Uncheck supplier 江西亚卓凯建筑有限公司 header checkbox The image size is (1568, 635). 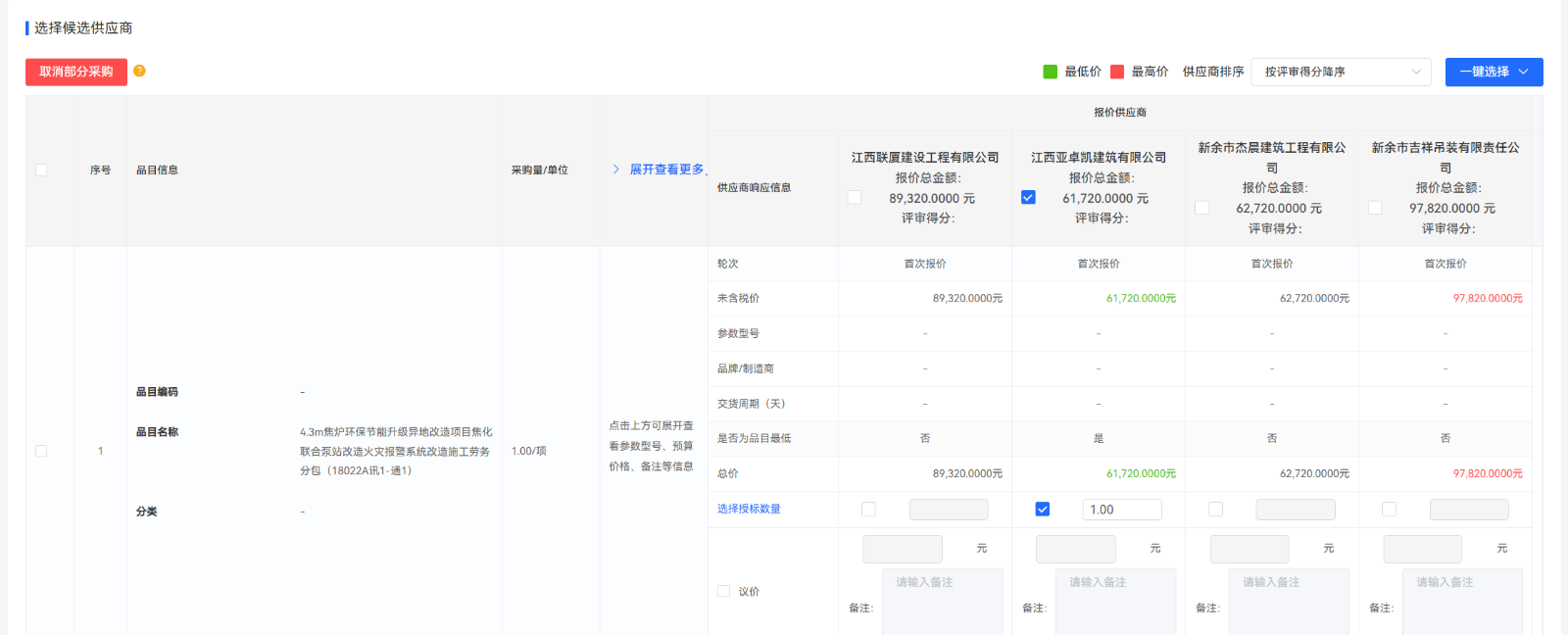(x=1028, y=197)
